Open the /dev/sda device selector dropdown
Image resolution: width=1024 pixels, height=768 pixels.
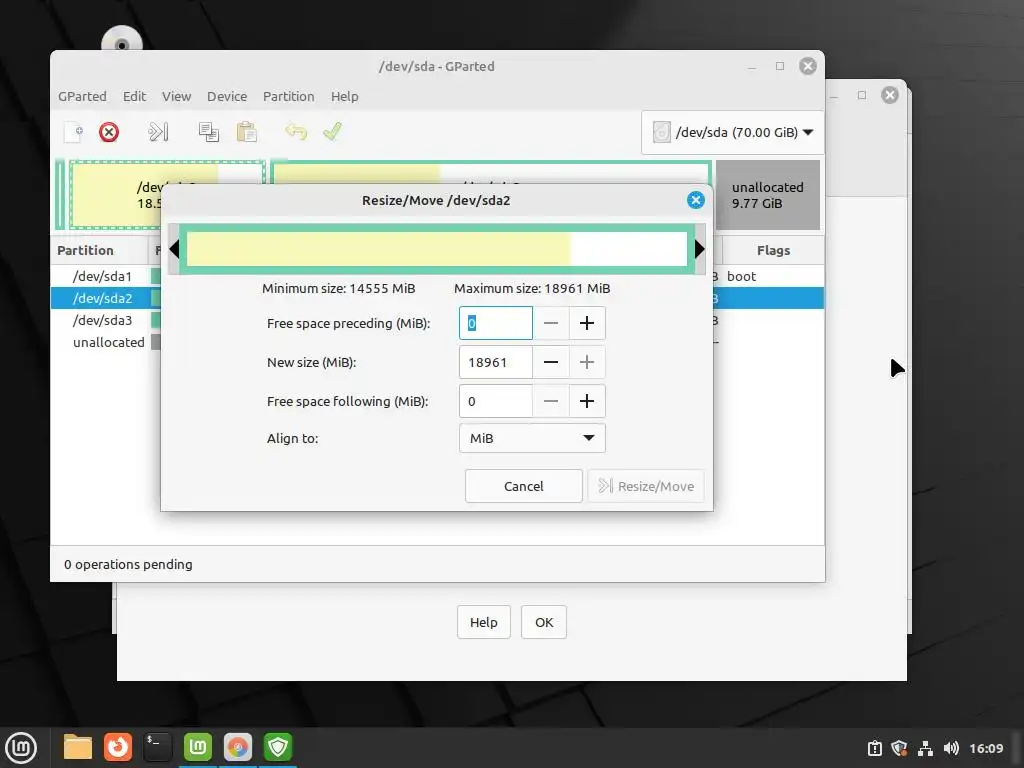[x=733, y=133]
